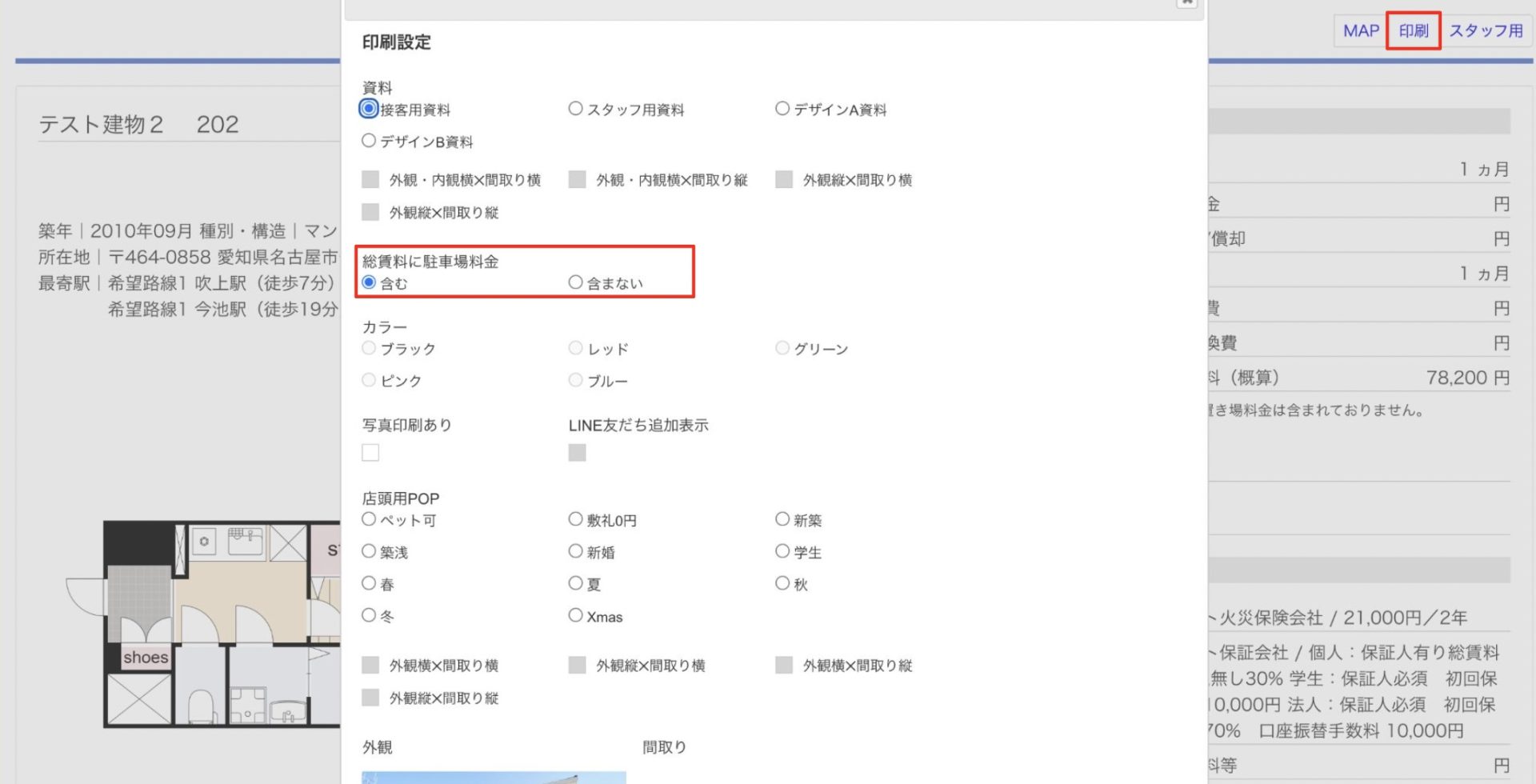Image resolution: width=1536 pixels, height=784 pixels.
Task: Select 含む for parking fee
Action: [x=369, y=282]
